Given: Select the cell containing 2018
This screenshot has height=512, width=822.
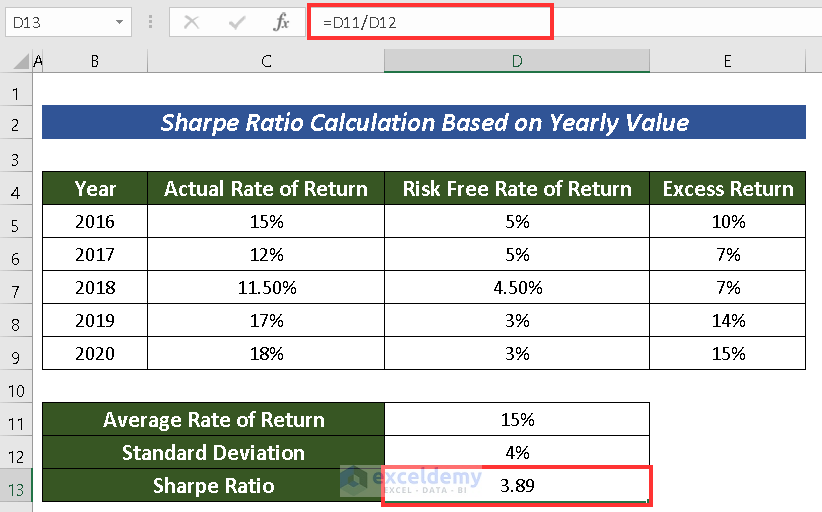Looking at the screenshot, I should [95, 287].
